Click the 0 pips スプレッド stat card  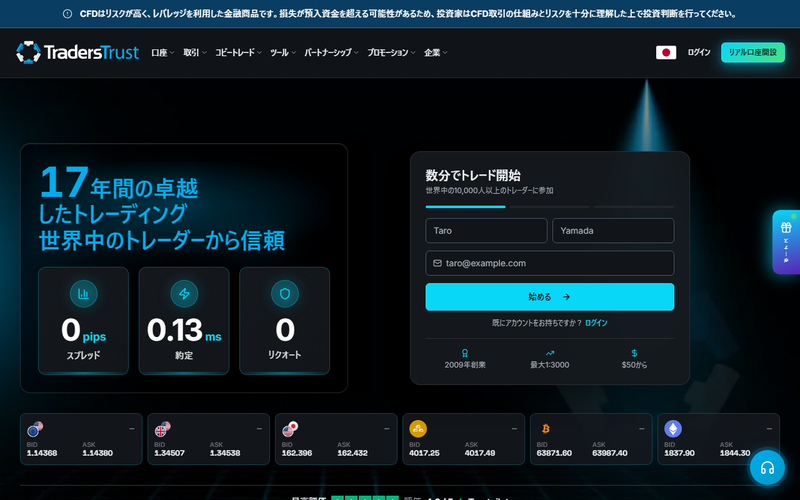coord(83,321)
